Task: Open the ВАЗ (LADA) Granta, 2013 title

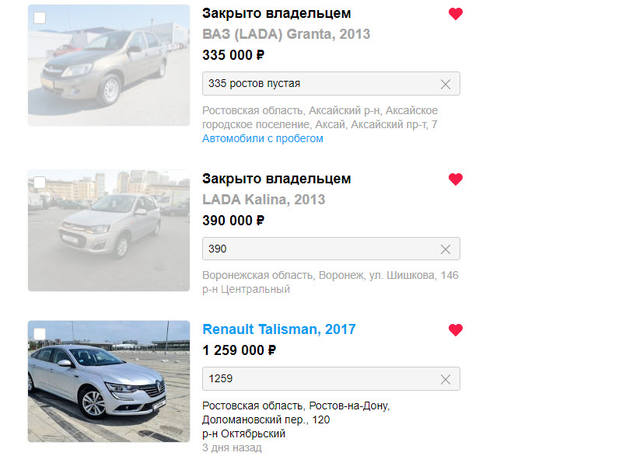Action: click(286, 34)
